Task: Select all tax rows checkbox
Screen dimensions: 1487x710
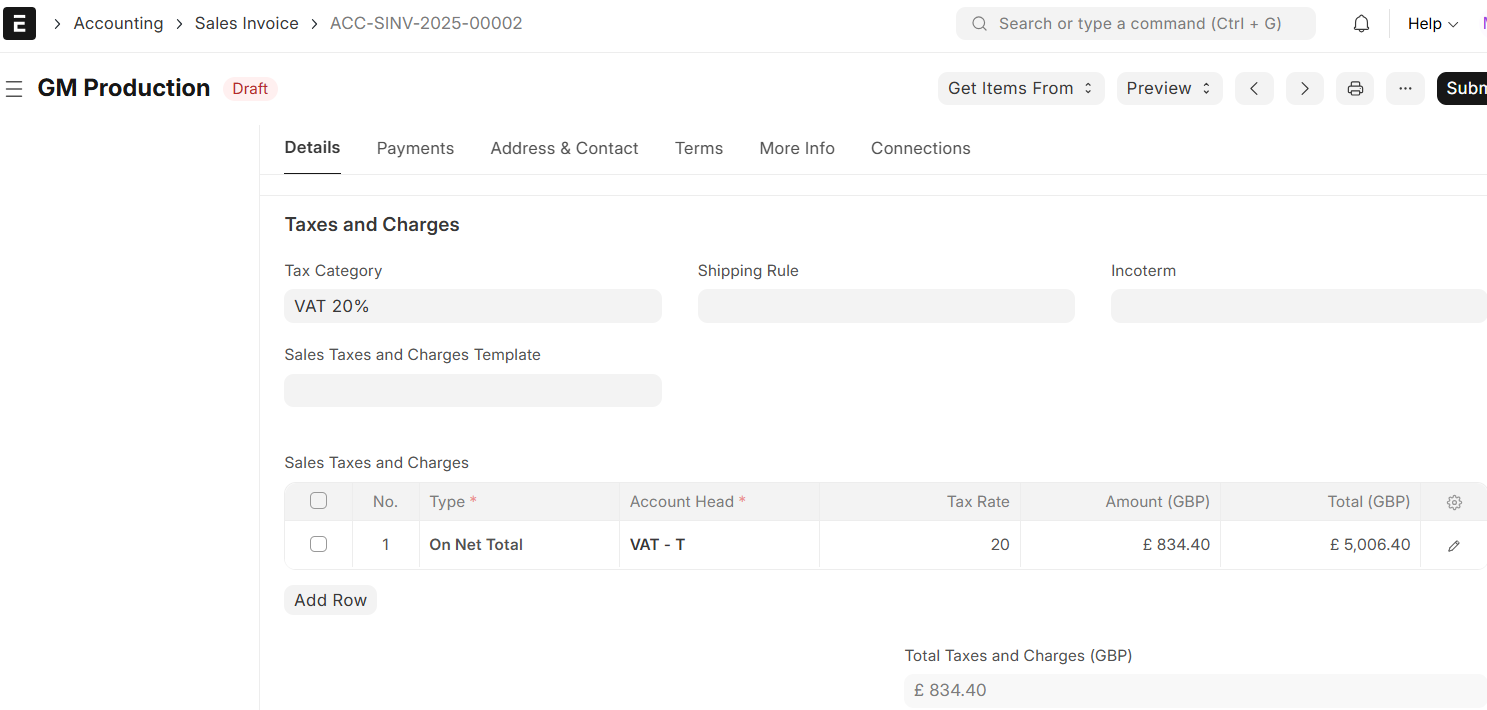Action: click(x=318, y=501)
